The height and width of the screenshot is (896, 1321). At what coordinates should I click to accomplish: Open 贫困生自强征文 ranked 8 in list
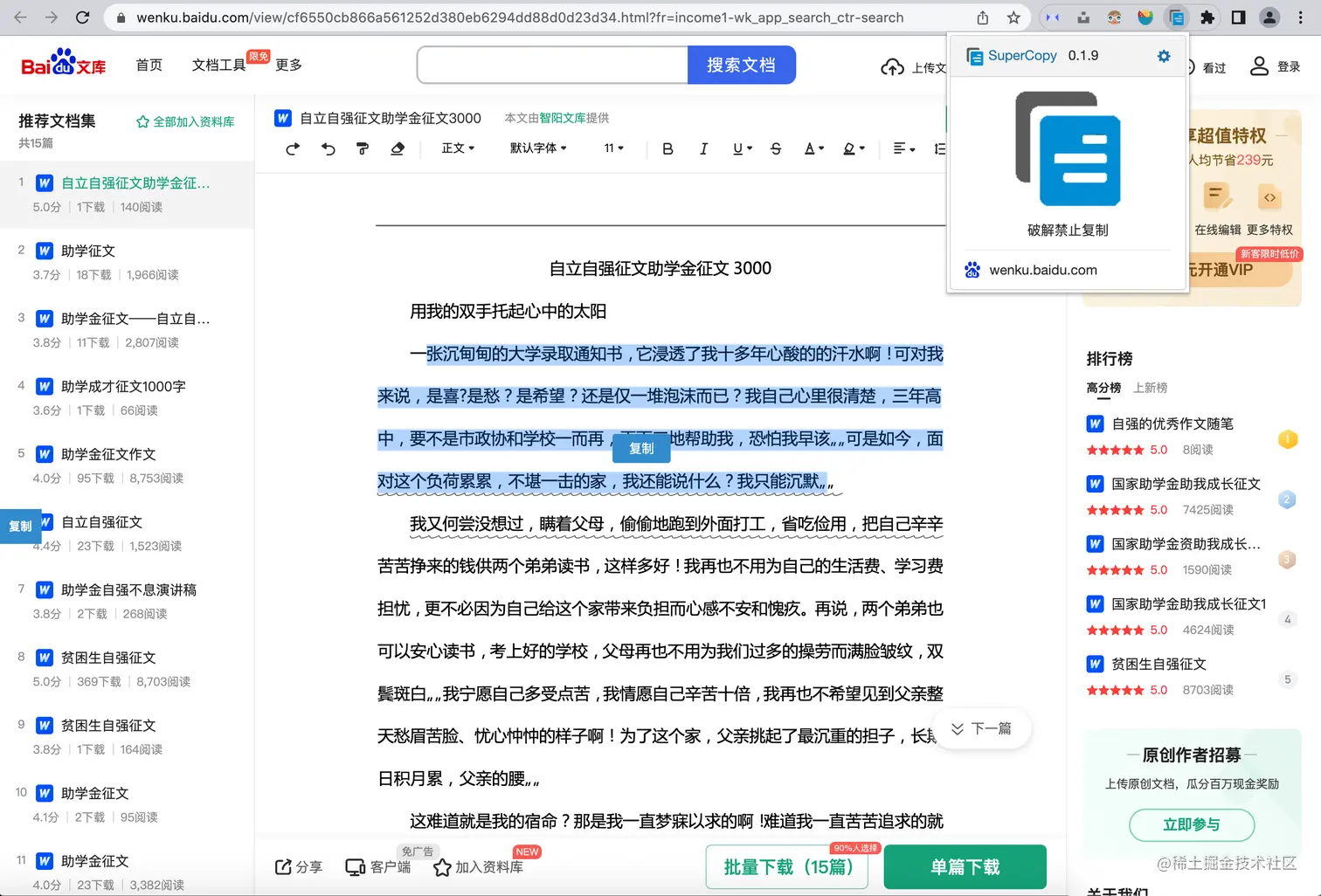pos(108,658)
